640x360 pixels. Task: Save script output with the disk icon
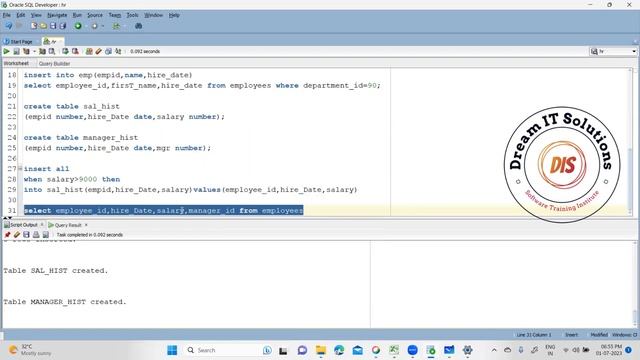(x=27, y=235)
